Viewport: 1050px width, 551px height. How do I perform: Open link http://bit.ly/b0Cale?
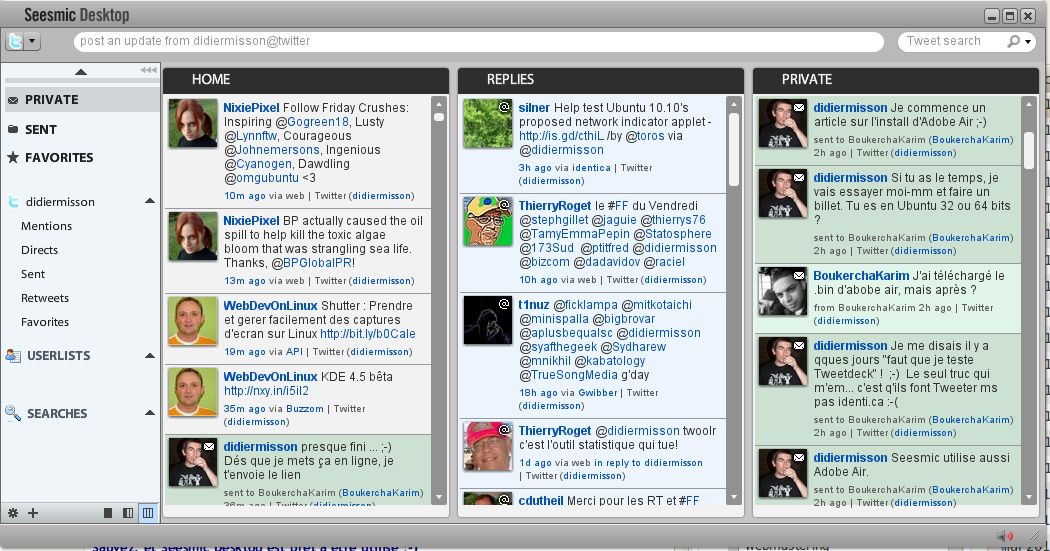(x=368, y=334)
